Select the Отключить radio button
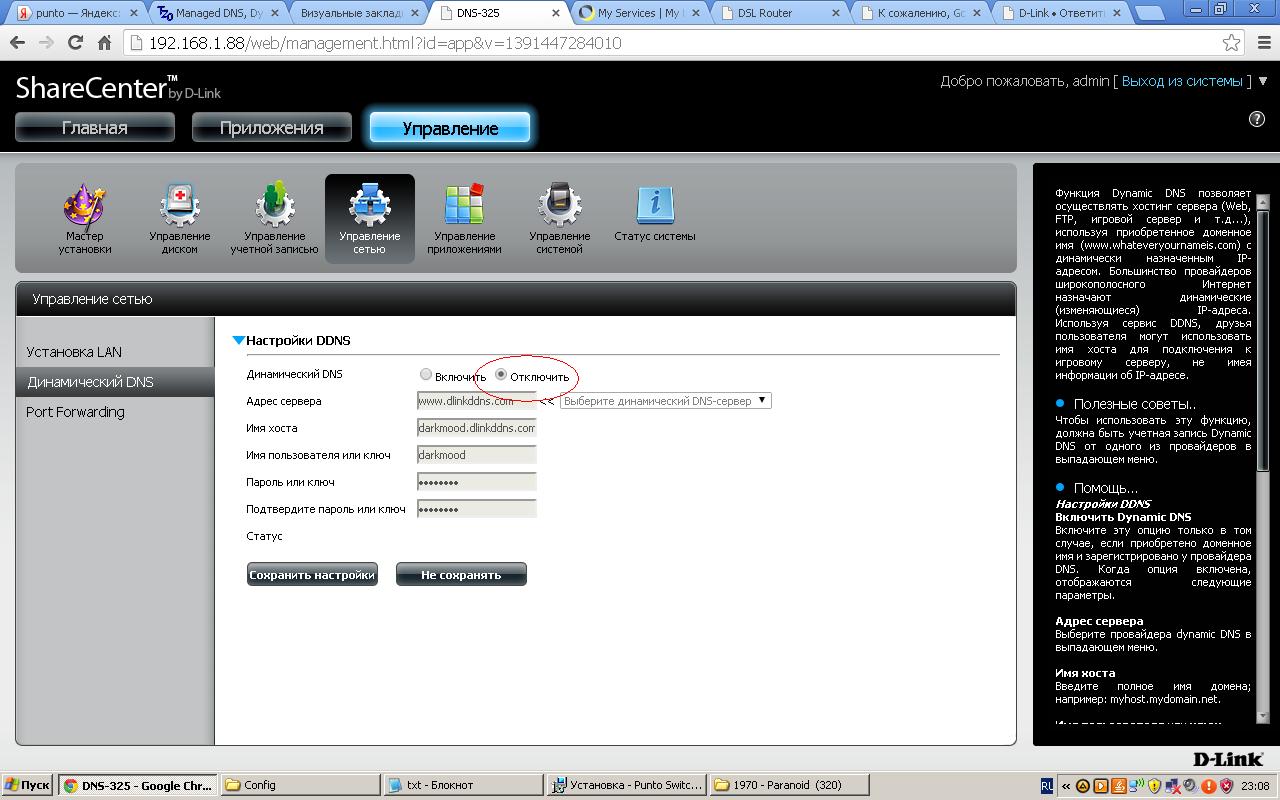Image resolution: width=1280 pixels, height=800 pixels. pyautogui.click(x=501, y=375)
